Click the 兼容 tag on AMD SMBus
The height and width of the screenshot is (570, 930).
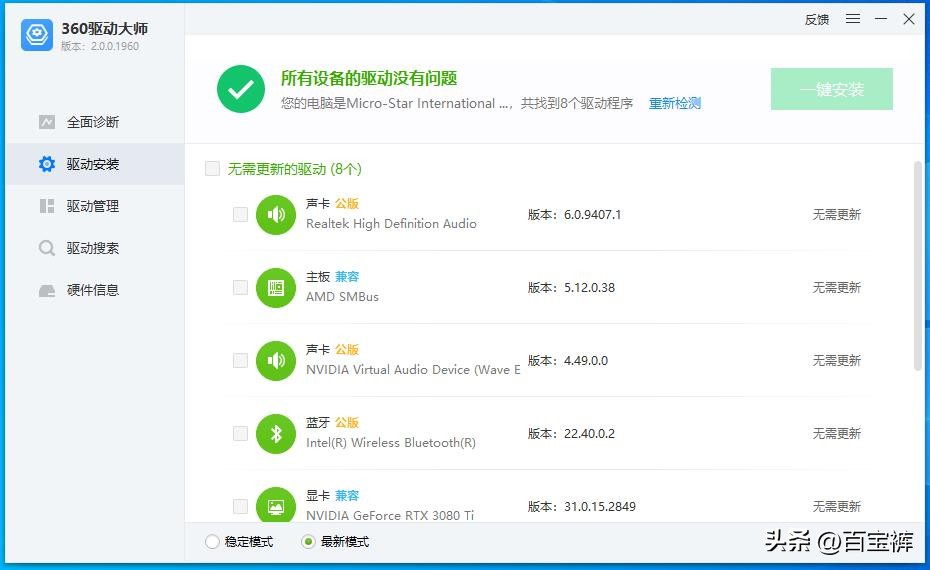tap(347, 276)
